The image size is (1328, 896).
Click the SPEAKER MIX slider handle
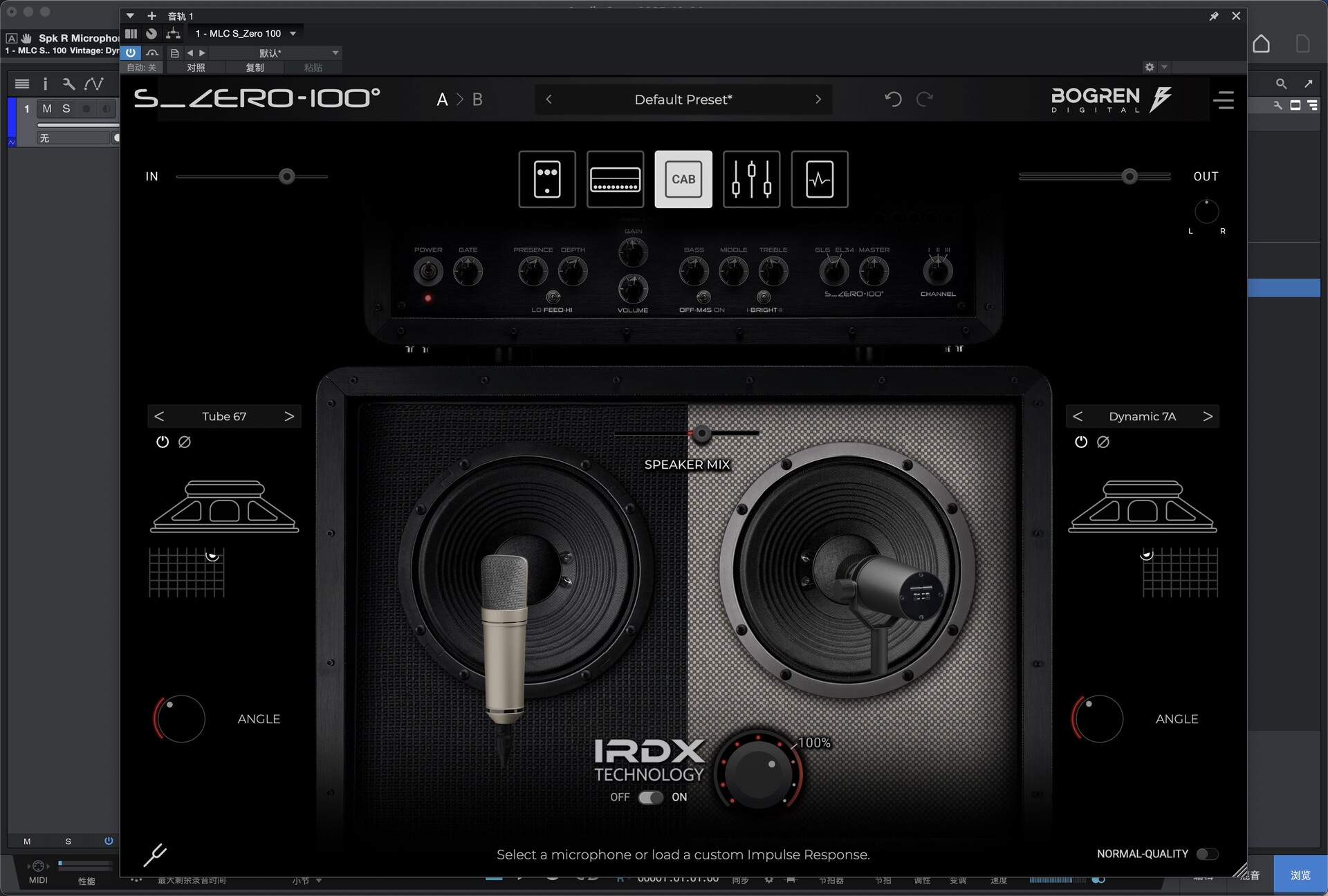point(701,433)
